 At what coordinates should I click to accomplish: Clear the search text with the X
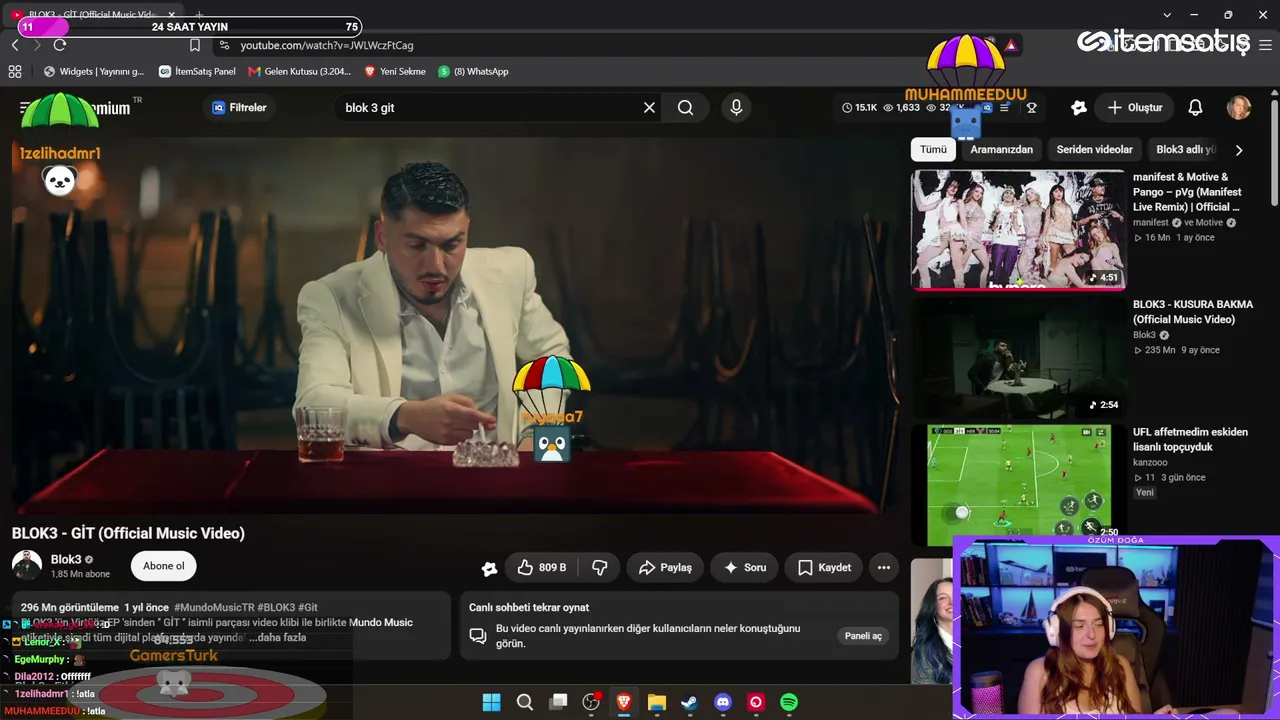(649, 108)
